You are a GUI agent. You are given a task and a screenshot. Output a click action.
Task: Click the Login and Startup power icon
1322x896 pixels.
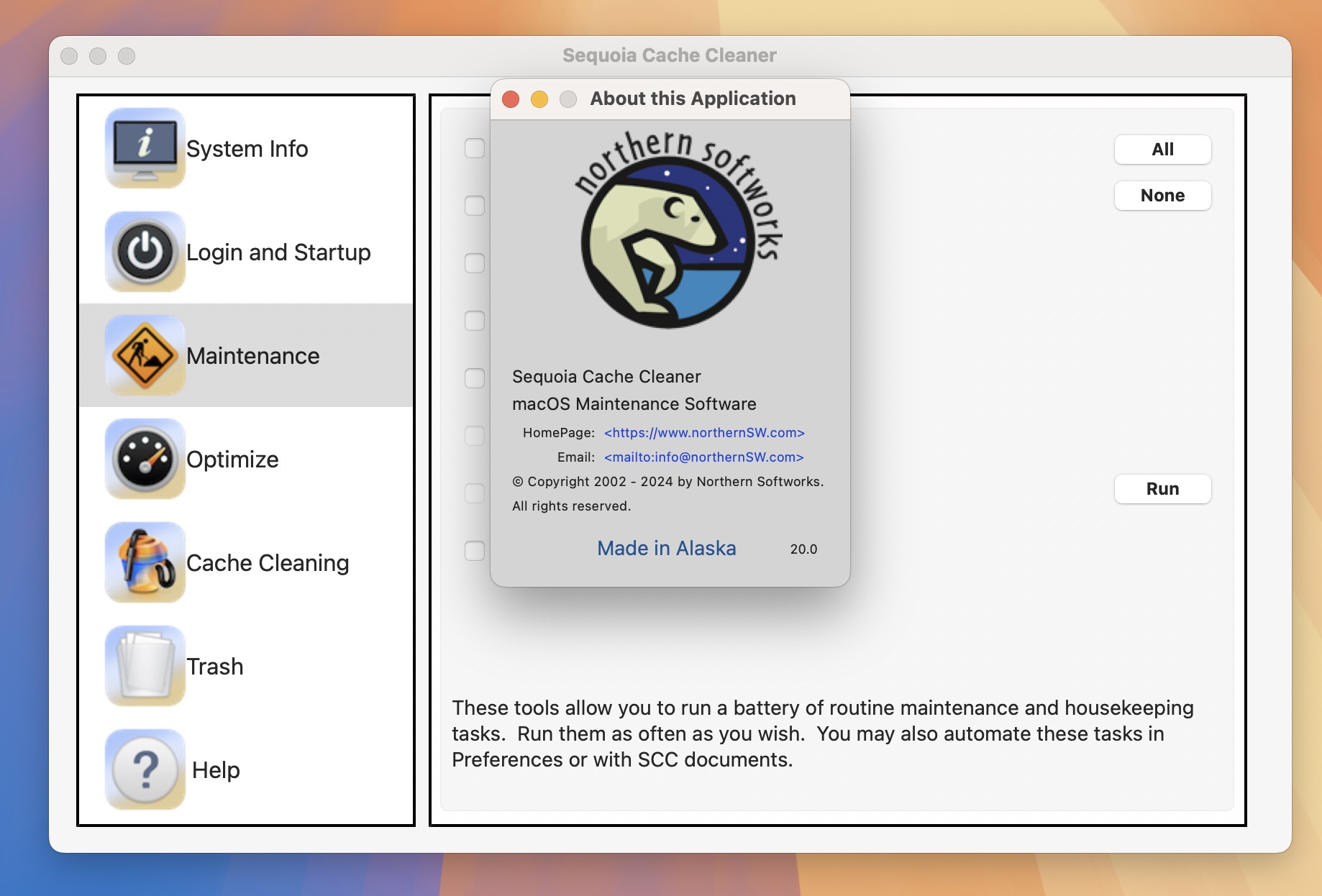(x=145, y=252)
